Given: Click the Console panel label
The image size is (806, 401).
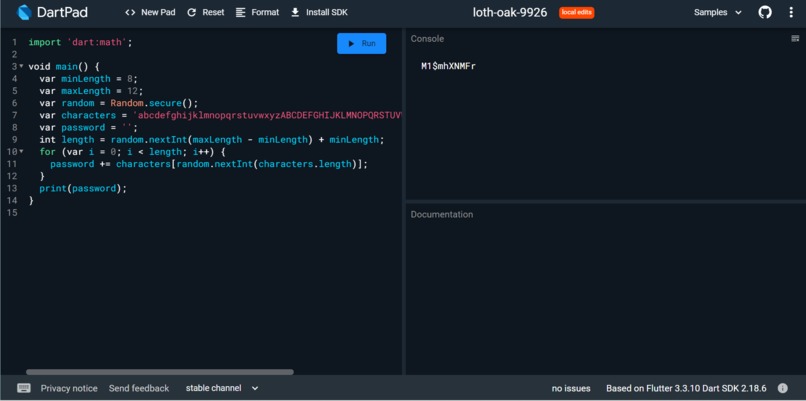Looking at the screenshot, I should [427, 39].
